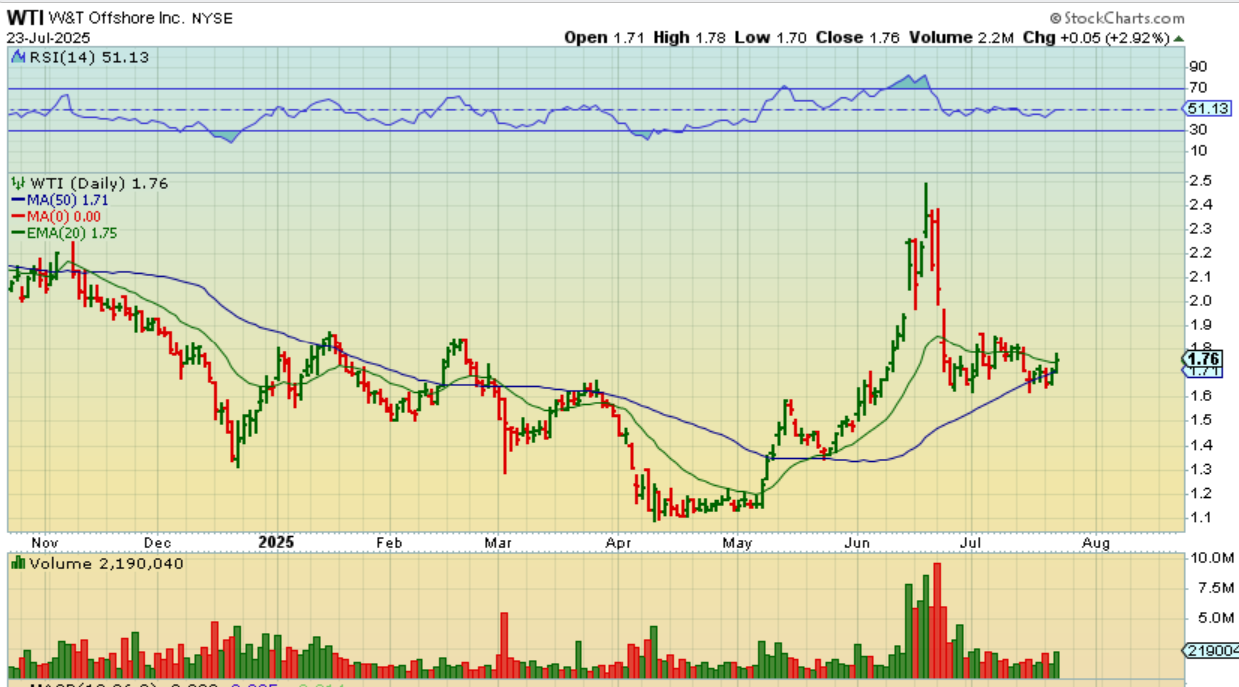This screenshot has height=687, width=1239.
Task: Click the green Volume bars icon
Action: (17, 563)
